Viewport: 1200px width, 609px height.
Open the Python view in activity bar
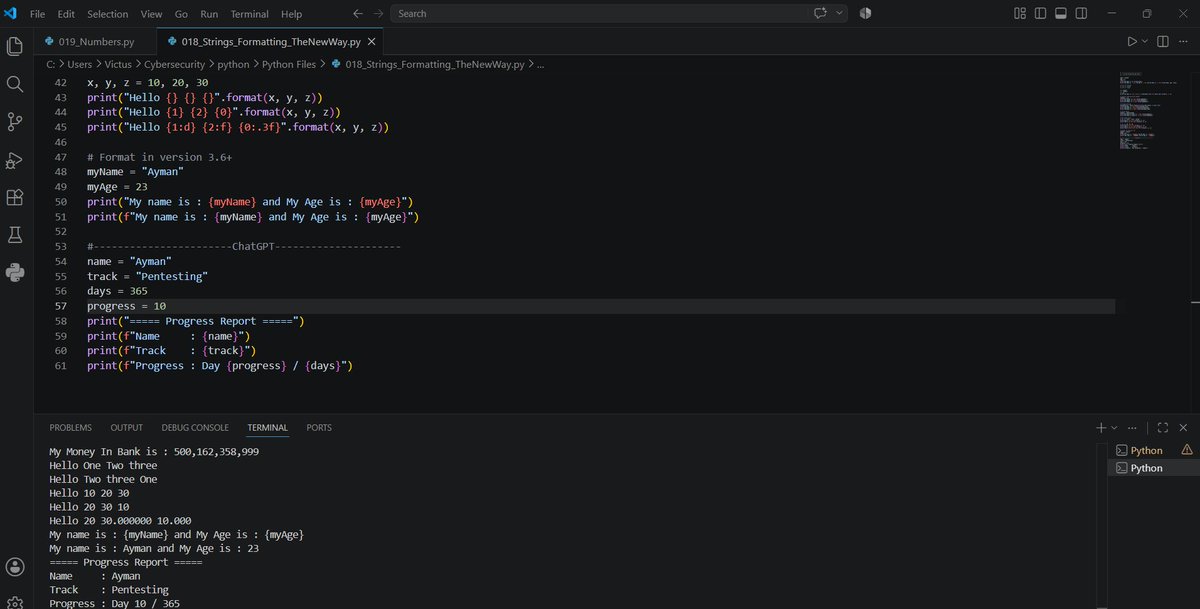click(15, 272)
